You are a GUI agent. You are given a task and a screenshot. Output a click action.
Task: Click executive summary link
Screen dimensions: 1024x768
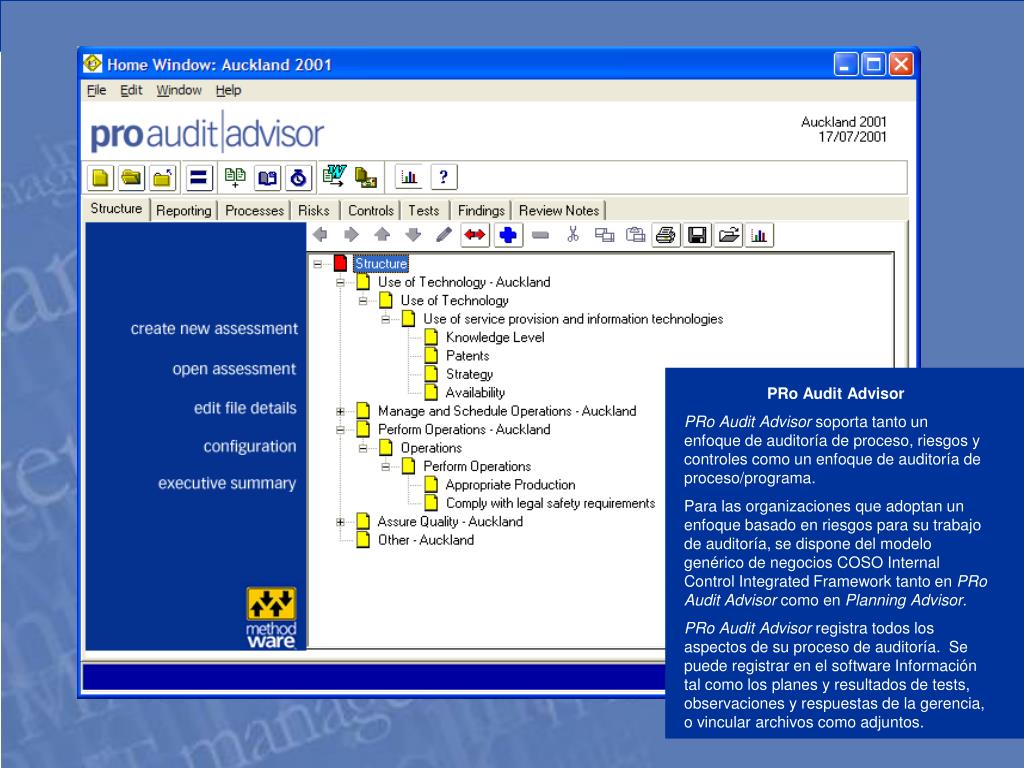[227, 483]
